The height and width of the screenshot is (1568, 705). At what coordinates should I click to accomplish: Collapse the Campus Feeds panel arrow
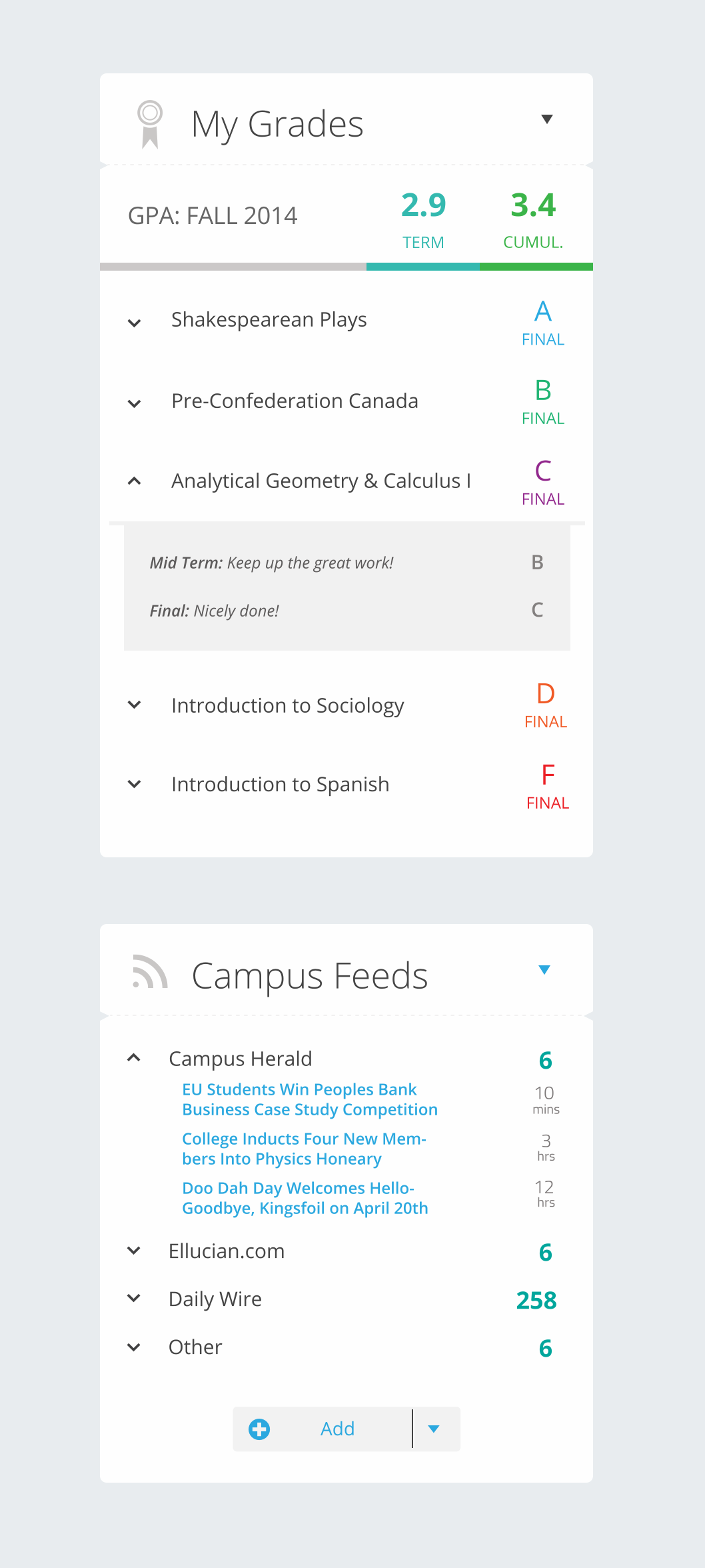544,970
